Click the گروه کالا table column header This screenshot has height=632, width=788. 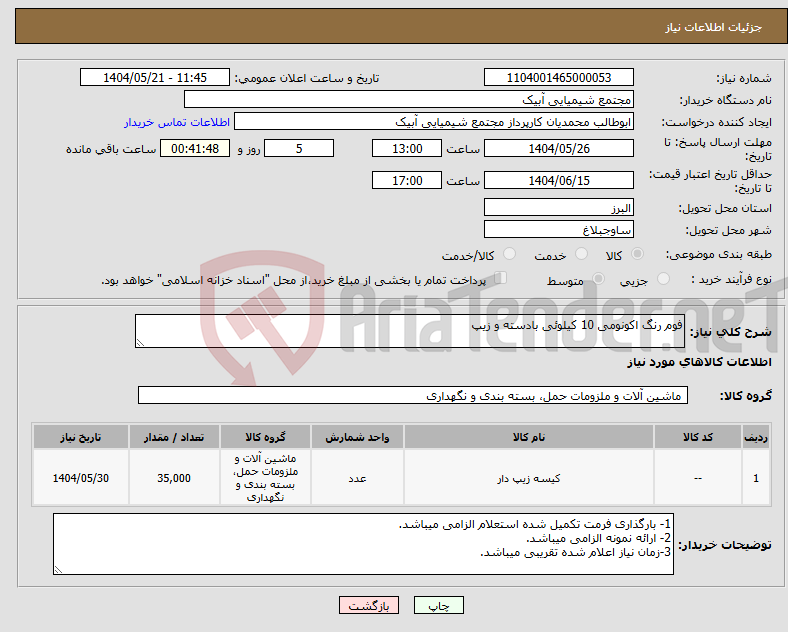[x=265, y=437]
